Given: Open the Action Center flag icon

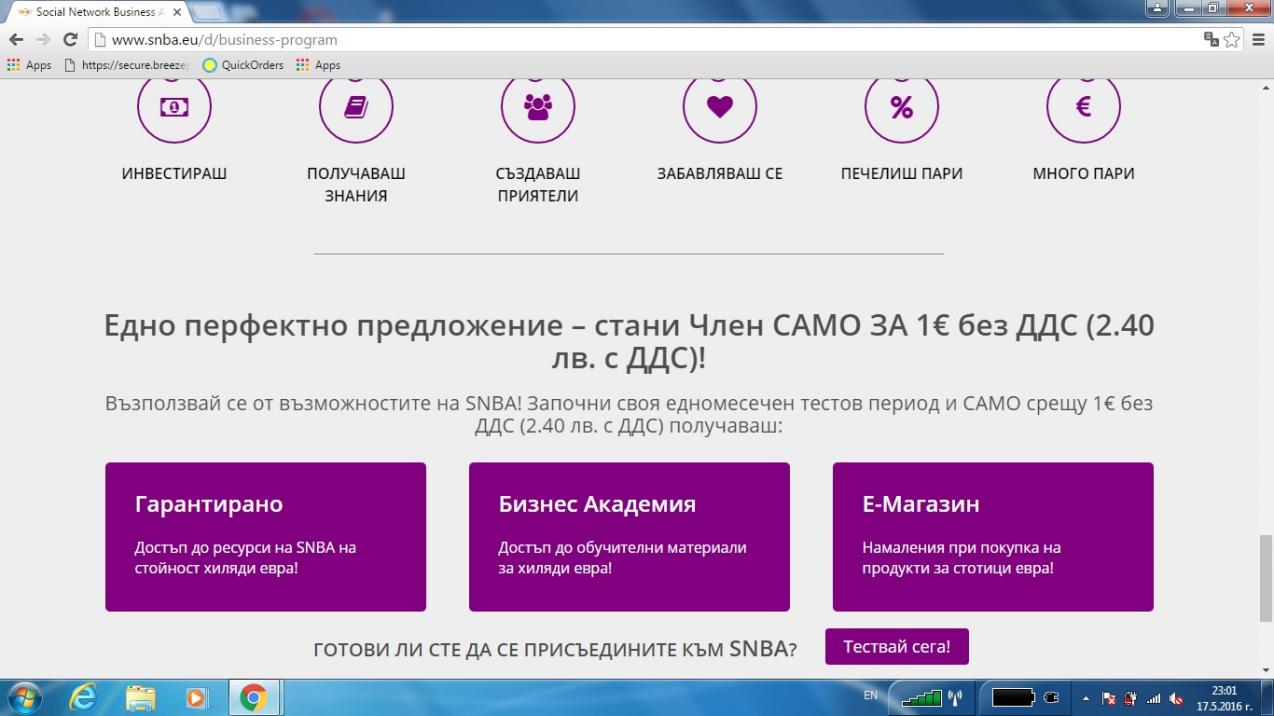Looking at the screenshot, I should 1108,698.
